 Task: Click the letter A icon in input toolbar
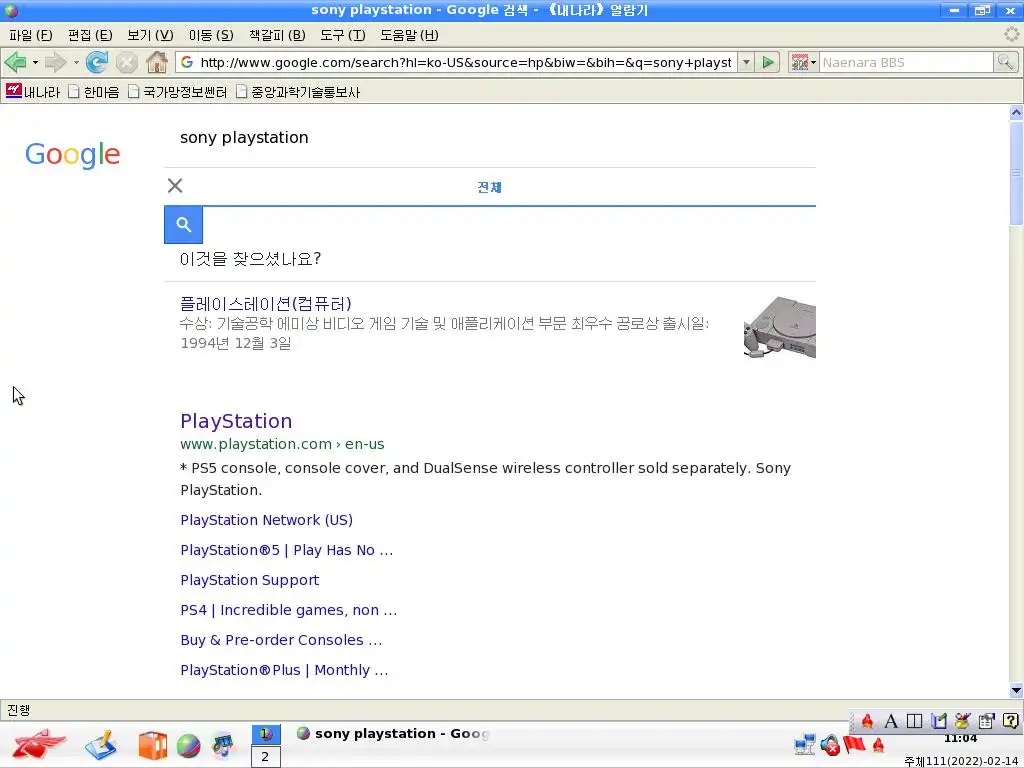click(x=891, y=721)
